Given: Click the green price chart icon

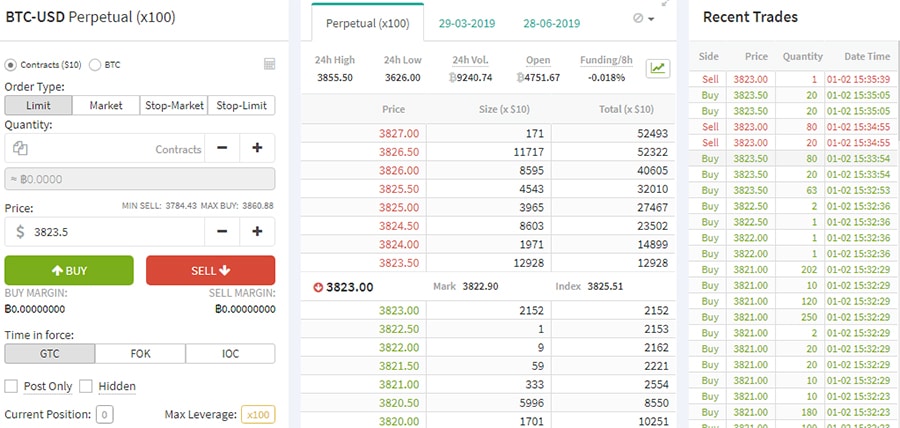Looking at the screenshot, I should click(658, 68).
